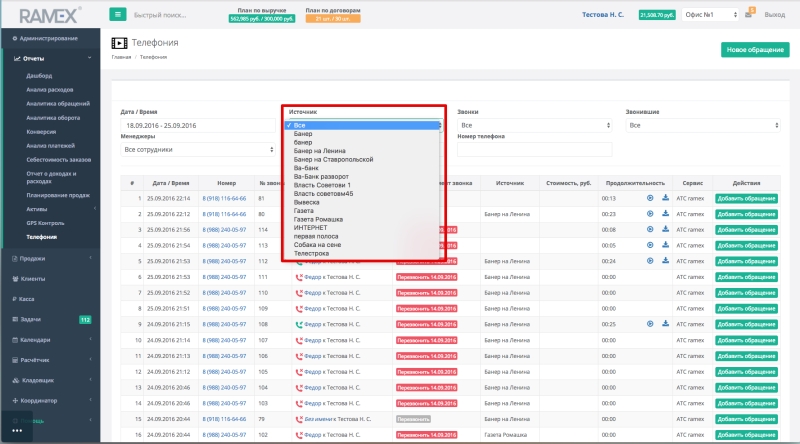Download the recording of call number 108
Image resolution: width=800 pixels, height=444 pixels.
665,324
